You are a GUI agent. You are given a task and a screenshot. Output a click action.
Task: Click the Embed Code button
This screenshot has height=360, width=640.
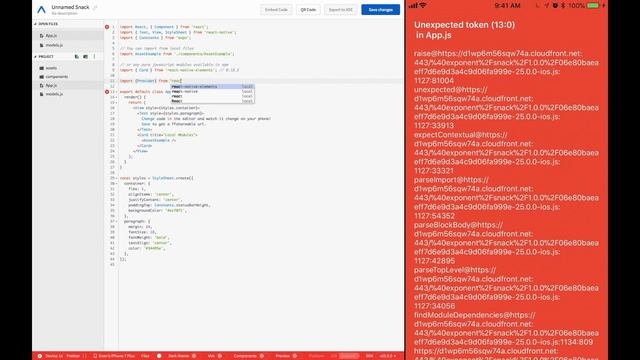(x=276, y=9)
